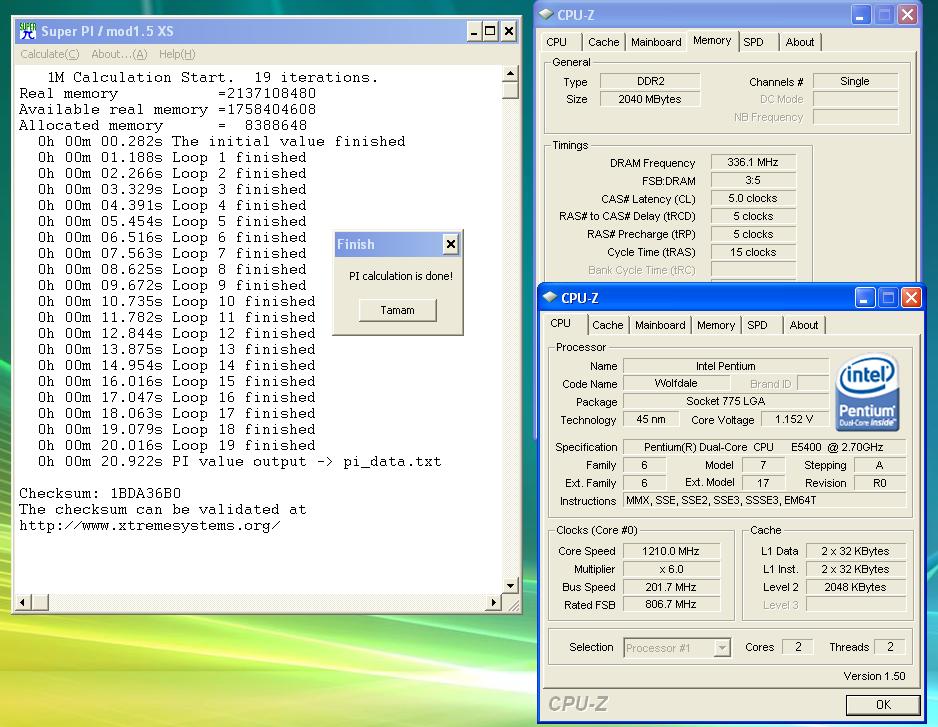Switch to Cache tab in front CPU-Z window
This screenshot has width=938, height=727.
pyautogui.click(x=608, y=325)
